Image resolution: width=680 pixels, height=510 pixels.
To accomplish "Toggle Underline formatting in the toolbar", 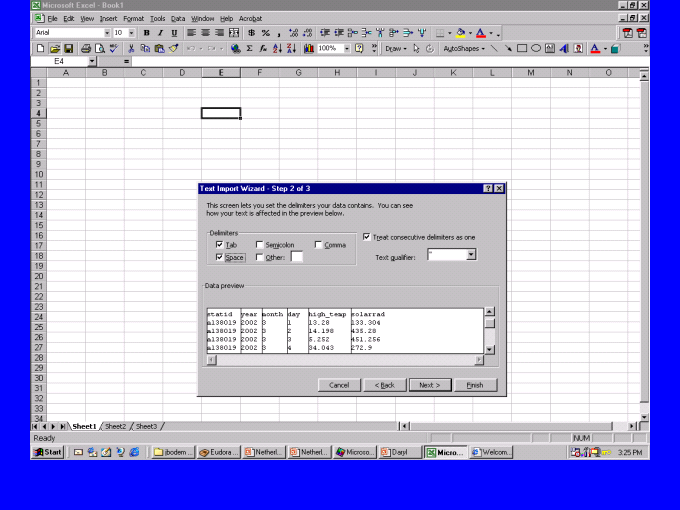I will (174, 33).
